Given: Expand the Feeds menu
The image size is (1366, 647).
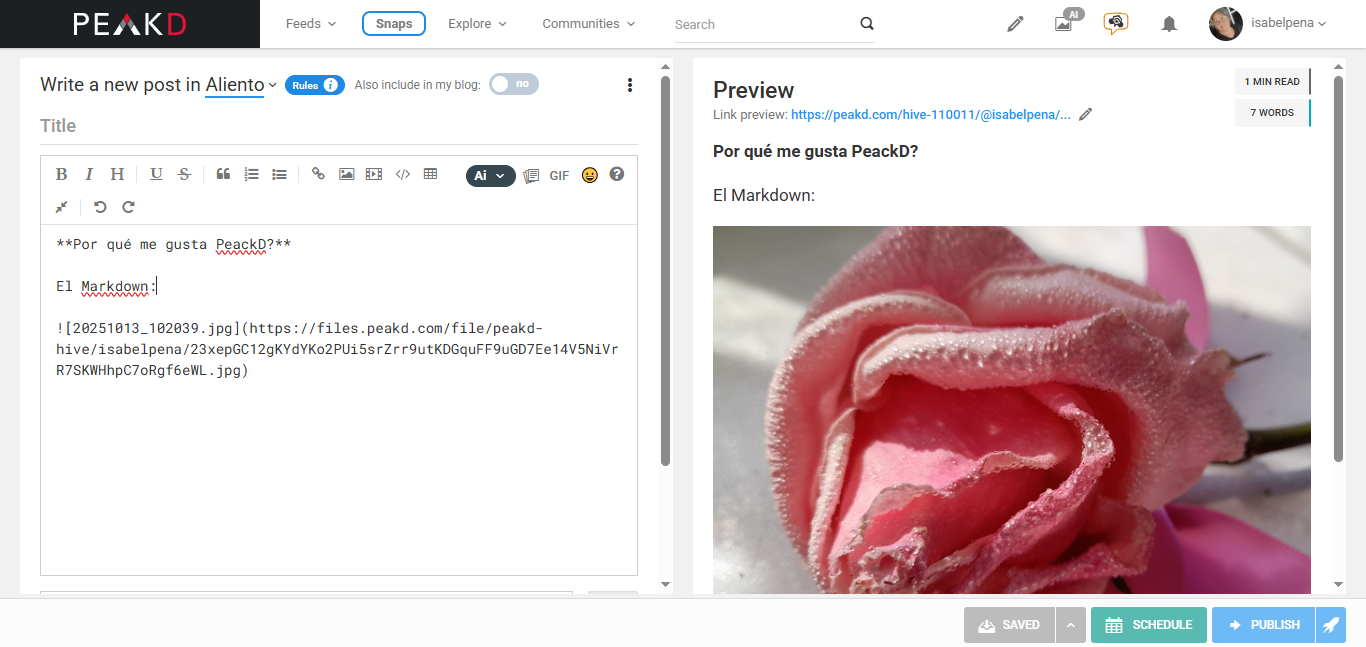Looking at the screenshot, I should click(311, 24).
